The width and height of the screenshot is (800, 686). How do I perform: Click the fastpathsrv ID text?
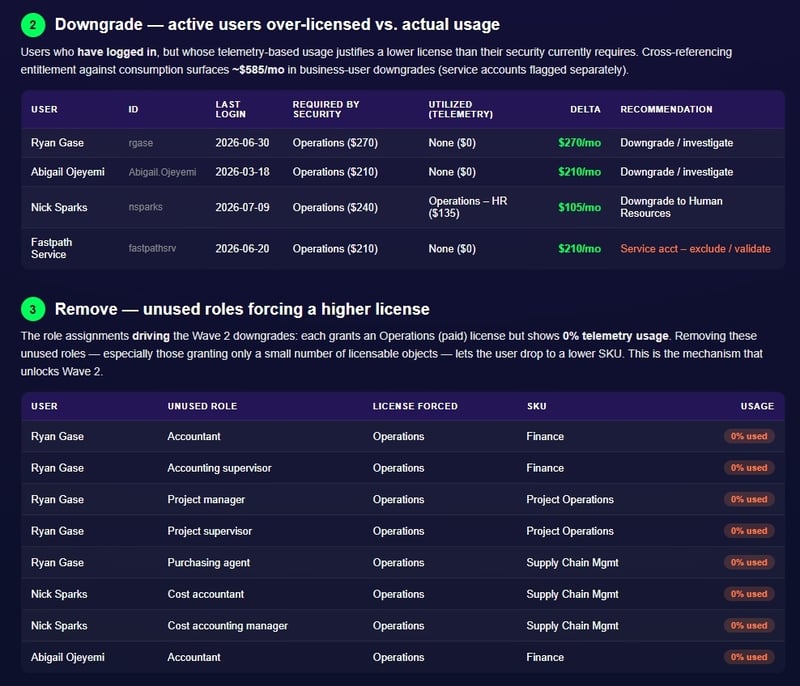[x=152, y=248]
